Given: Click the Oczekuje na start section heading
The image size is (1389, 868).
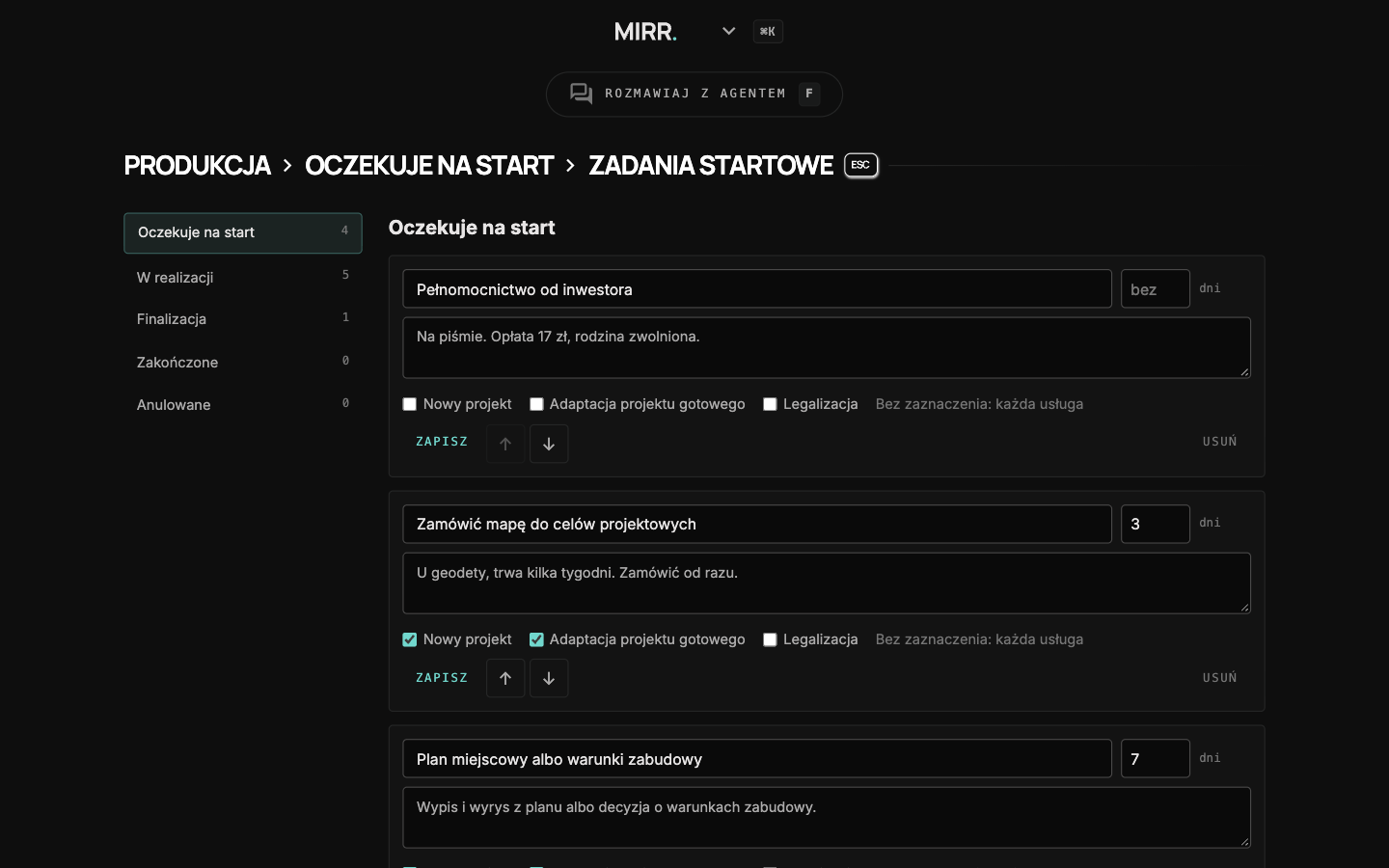Looking at the screenshot, I should point(472,228).
